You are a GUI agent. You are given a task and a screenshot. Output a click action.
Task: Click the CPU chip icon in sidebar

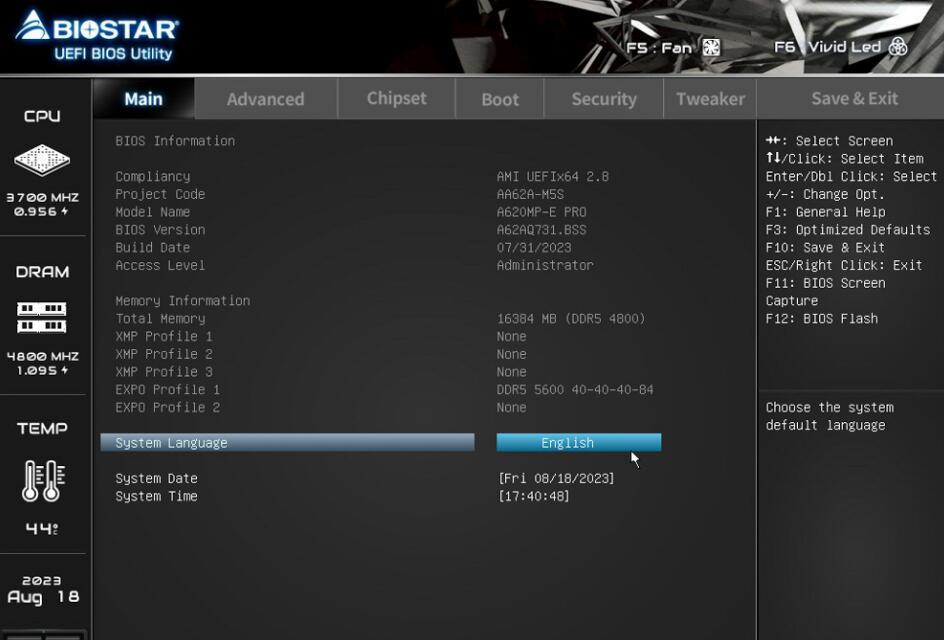point(42,160)
